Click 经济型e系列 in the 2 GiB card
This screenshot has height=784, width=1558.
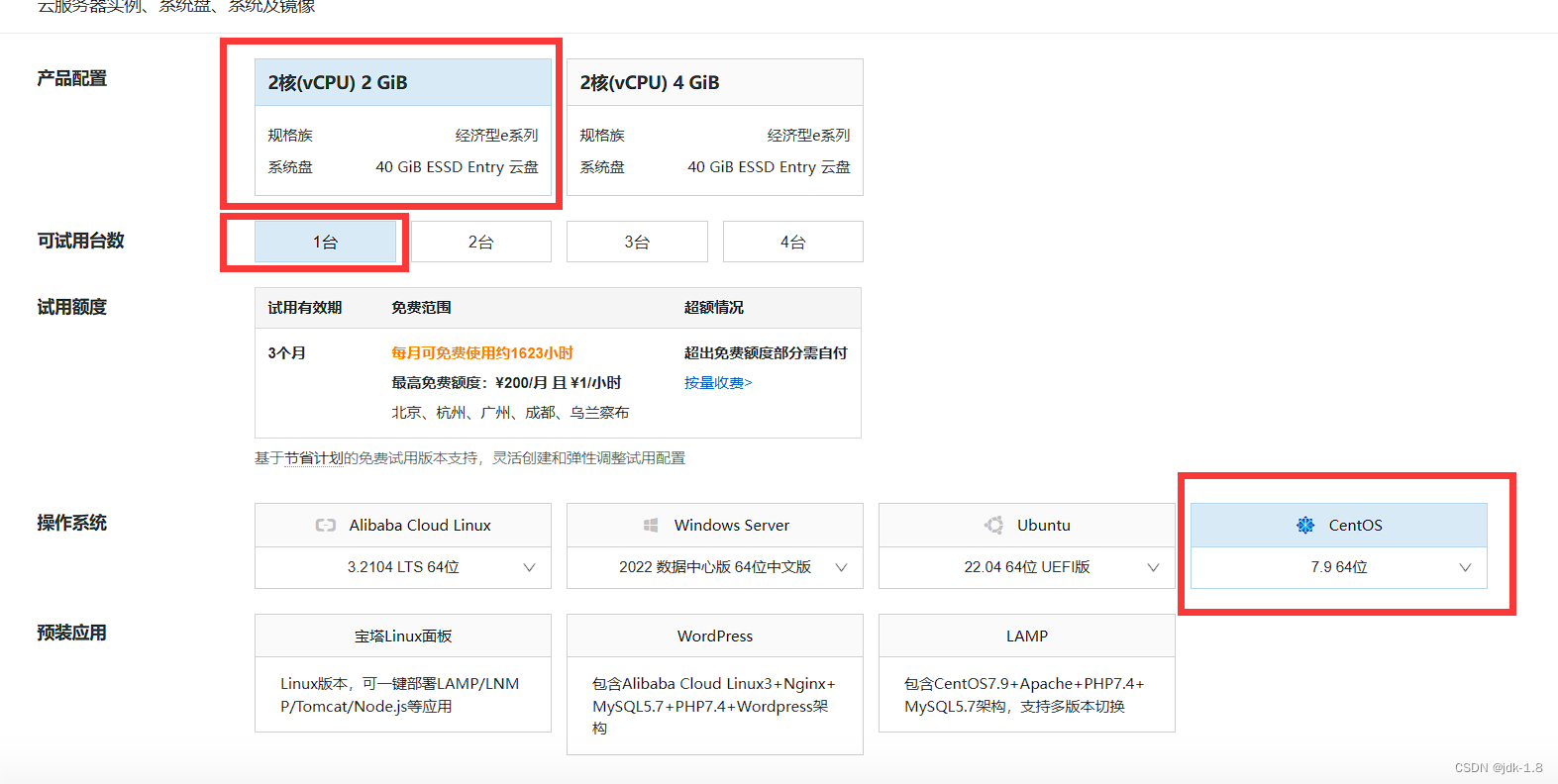click(496, 136)
